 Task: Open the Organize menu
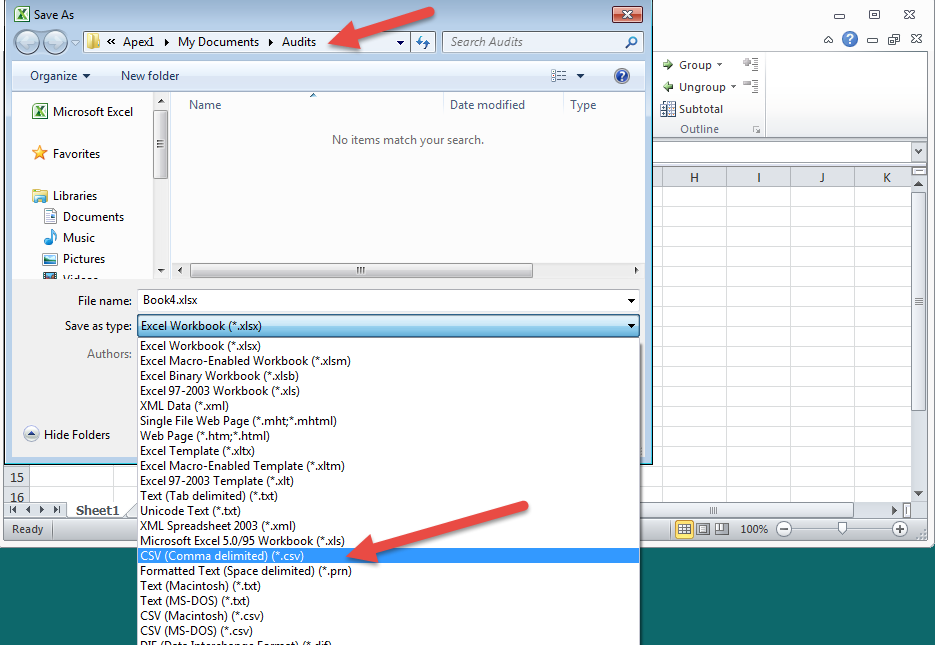pos(59,76)
